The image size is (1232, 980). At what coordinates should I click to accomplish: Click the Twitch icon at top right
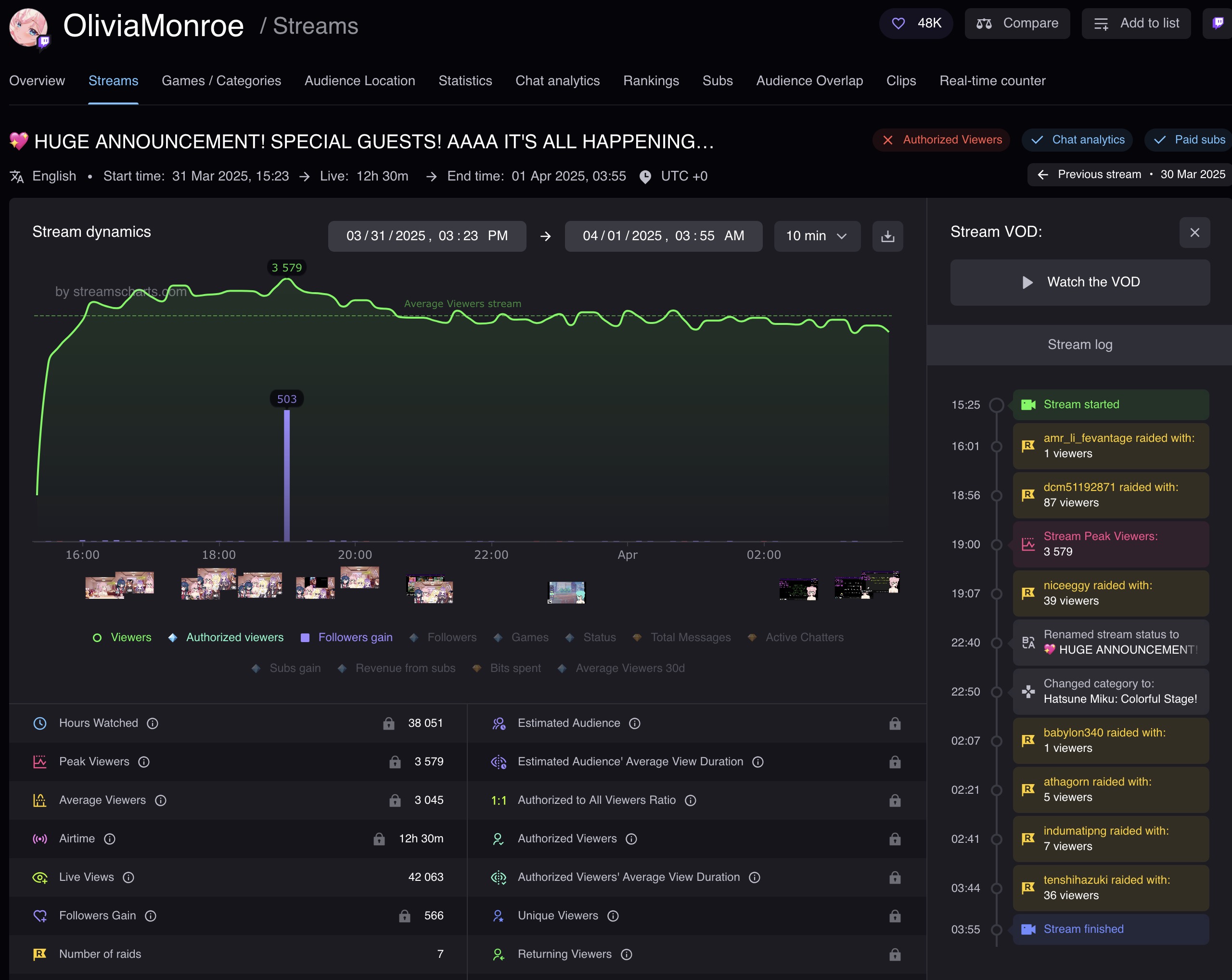pos(1218,24)
